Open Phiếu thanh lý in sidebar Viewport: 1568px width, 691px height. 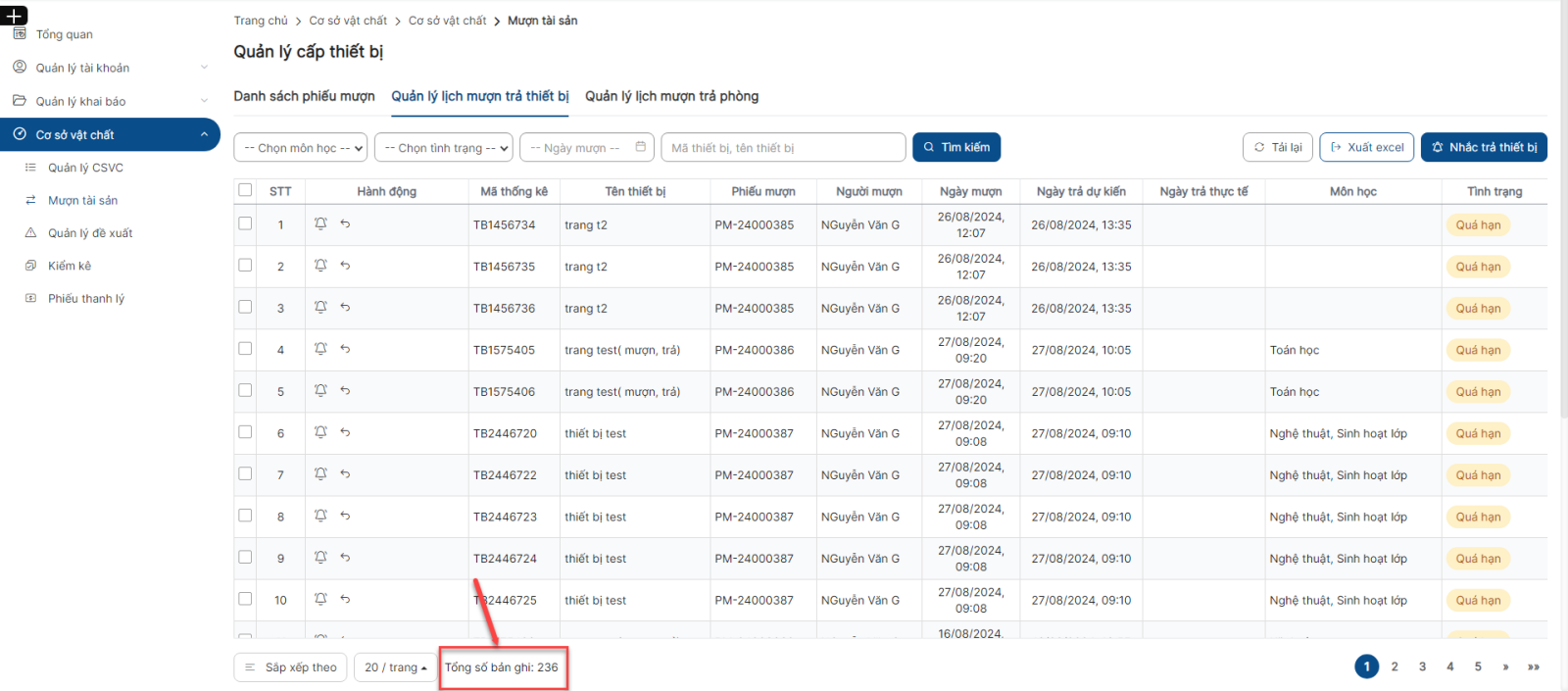point(86,299)
